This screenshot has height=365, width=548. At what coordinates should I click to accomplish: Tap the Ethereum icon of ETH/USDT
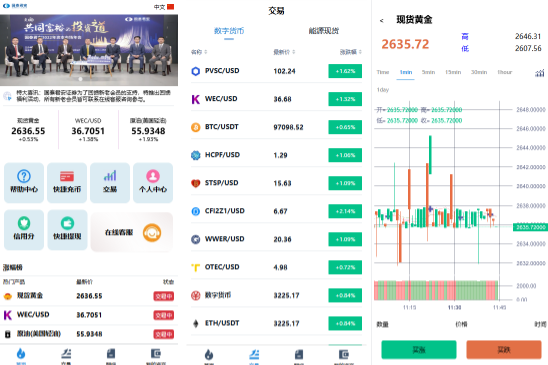[x=196, y=323]
